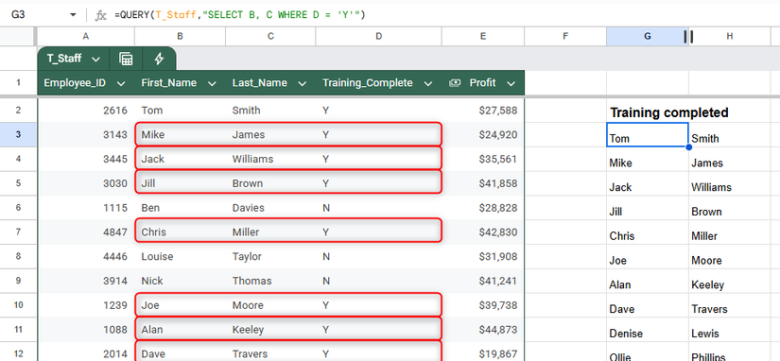Select column G header
This screenshot has width=780, height=361.
coord(647,36)
